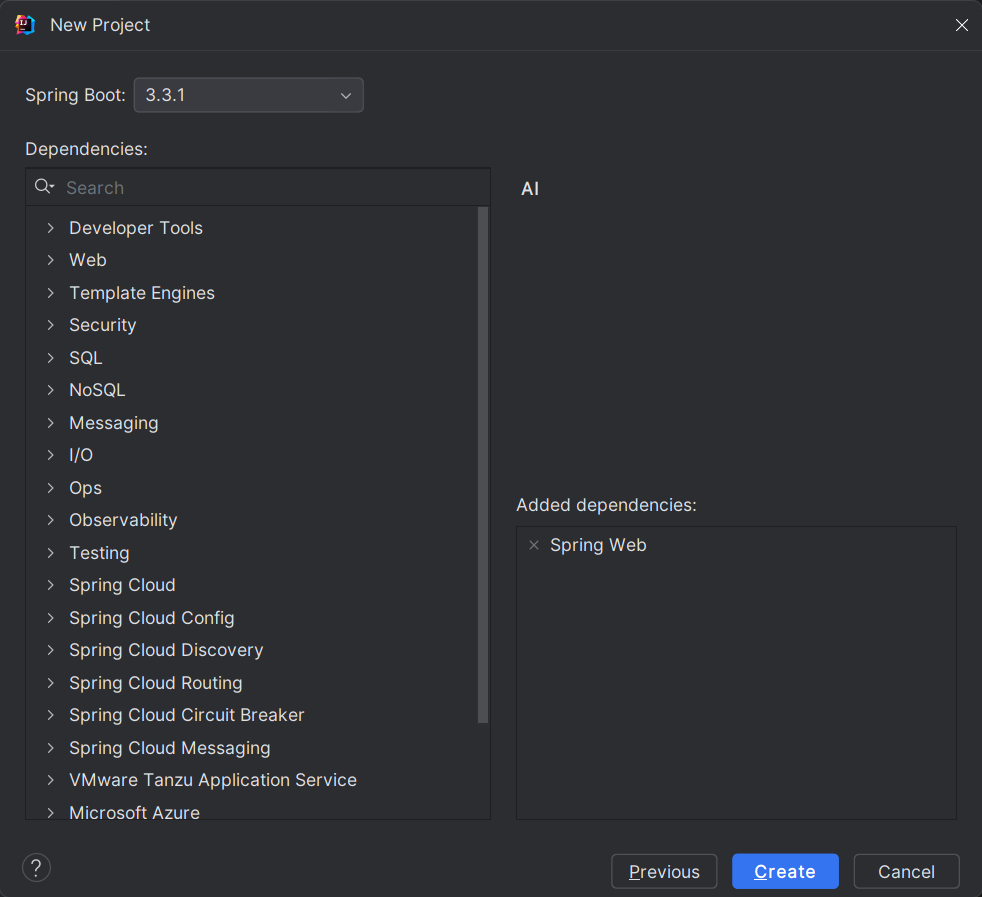Select VMware Tanzu Application Service item

pos(212,780)
